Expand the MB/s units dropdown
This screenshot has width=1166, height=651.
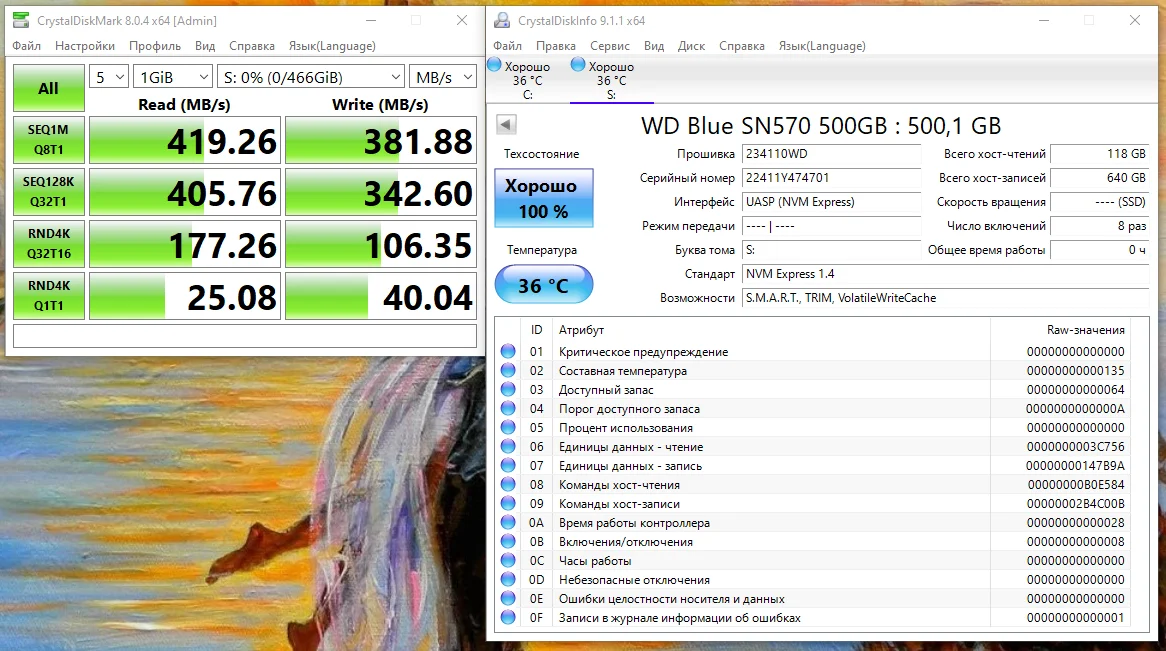coord(442,77)
